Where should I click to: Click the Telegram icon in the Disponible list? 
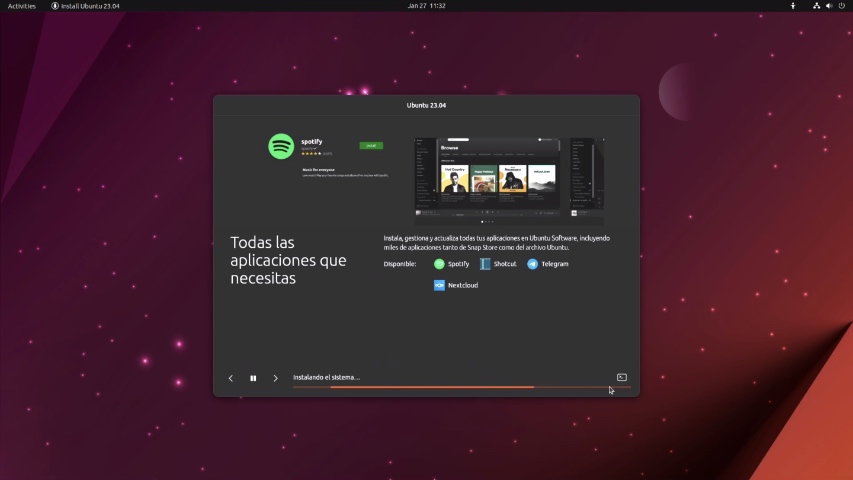coord(532,264)
